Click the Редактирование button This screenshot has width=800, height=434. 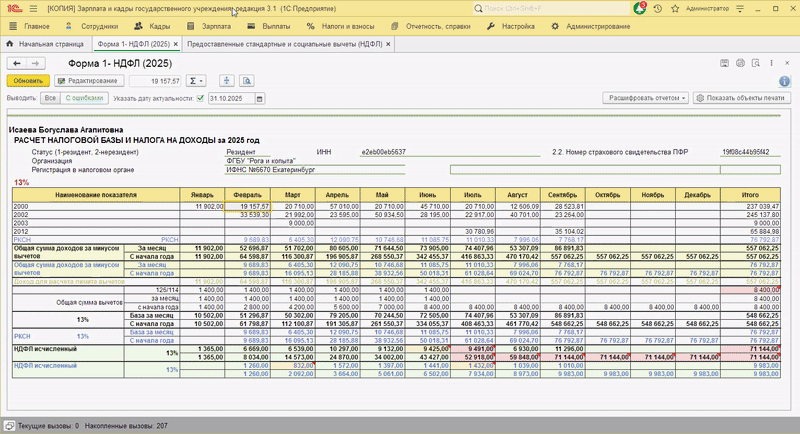[x=89, y=81]
